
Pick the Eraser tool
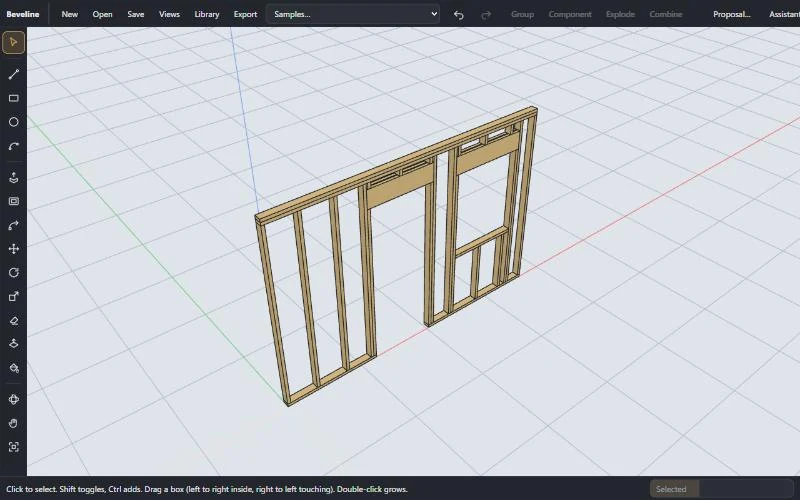click(x=13, y=320)
